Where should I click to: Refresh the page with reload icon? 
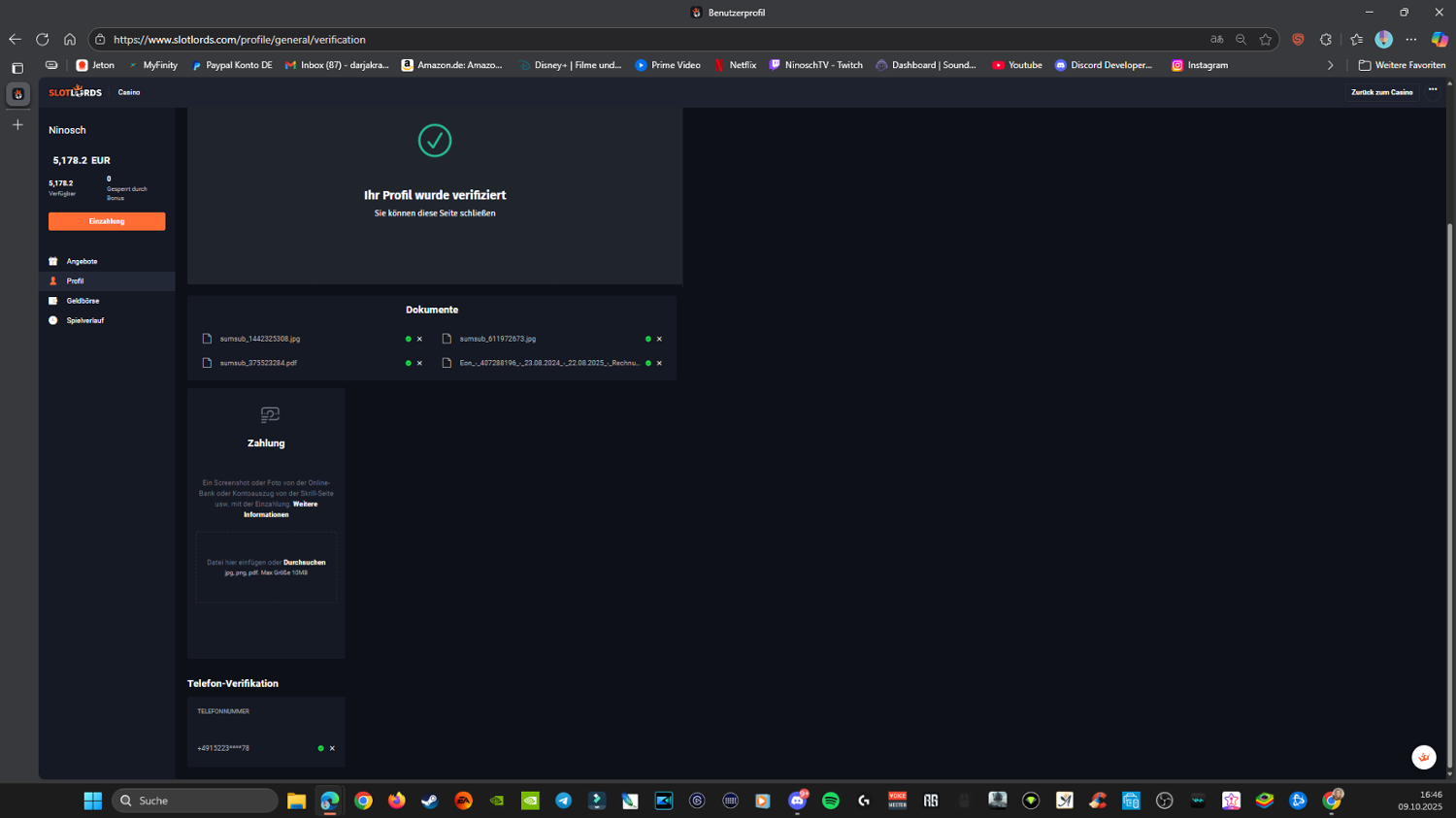click(x=42, y=40)
